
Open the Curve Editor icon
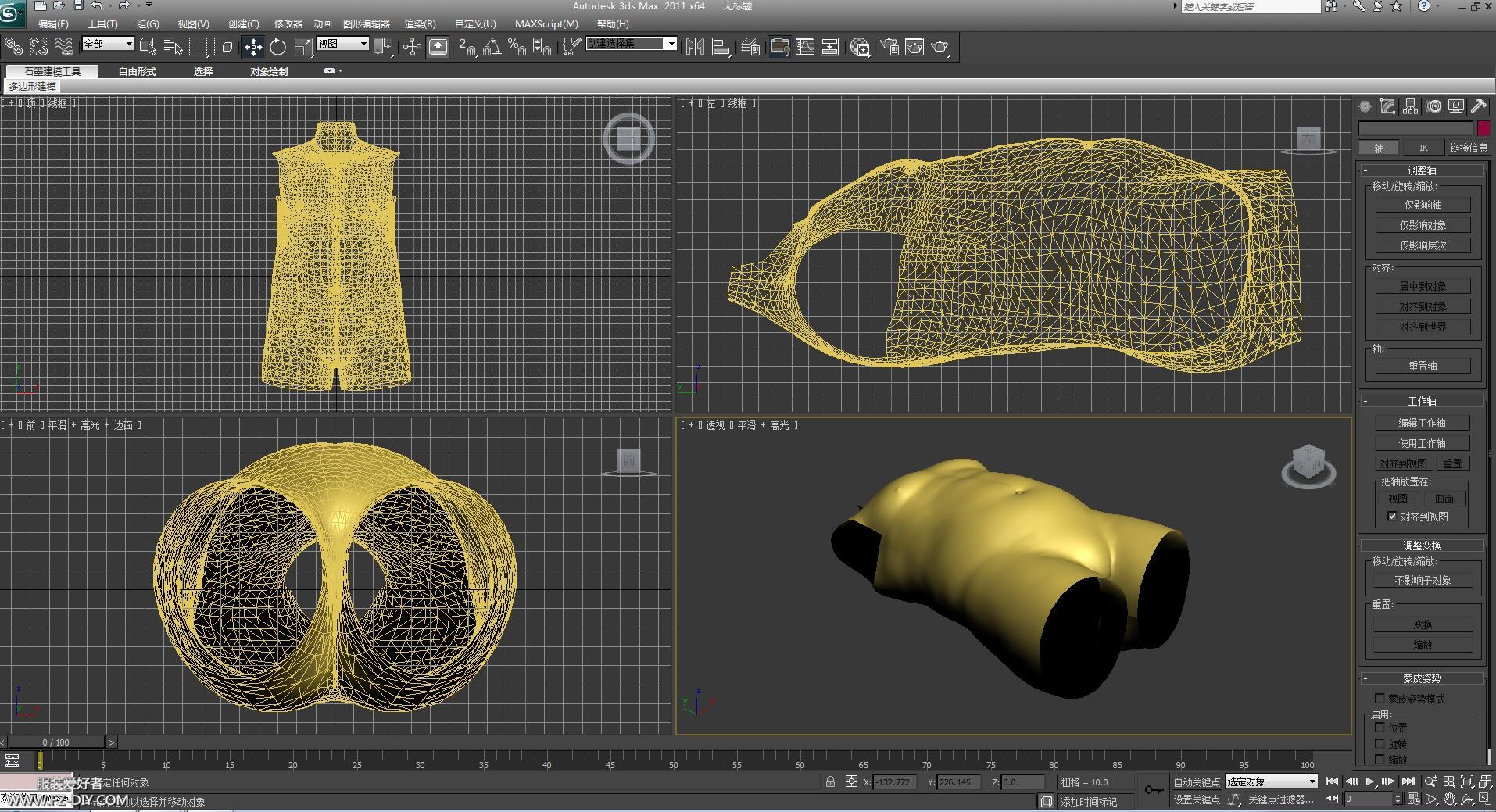click(805, 47)
